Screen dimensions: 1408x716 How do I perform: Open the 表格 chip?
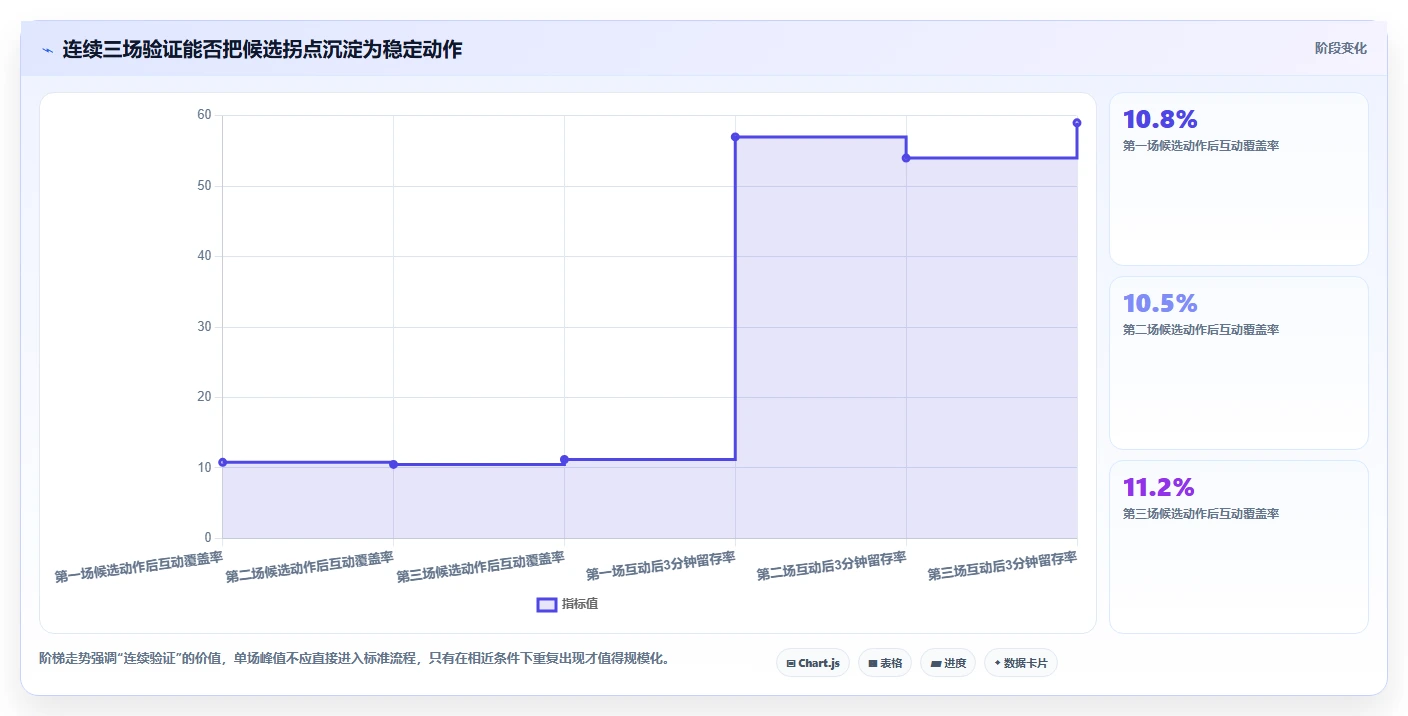[884, 663]
